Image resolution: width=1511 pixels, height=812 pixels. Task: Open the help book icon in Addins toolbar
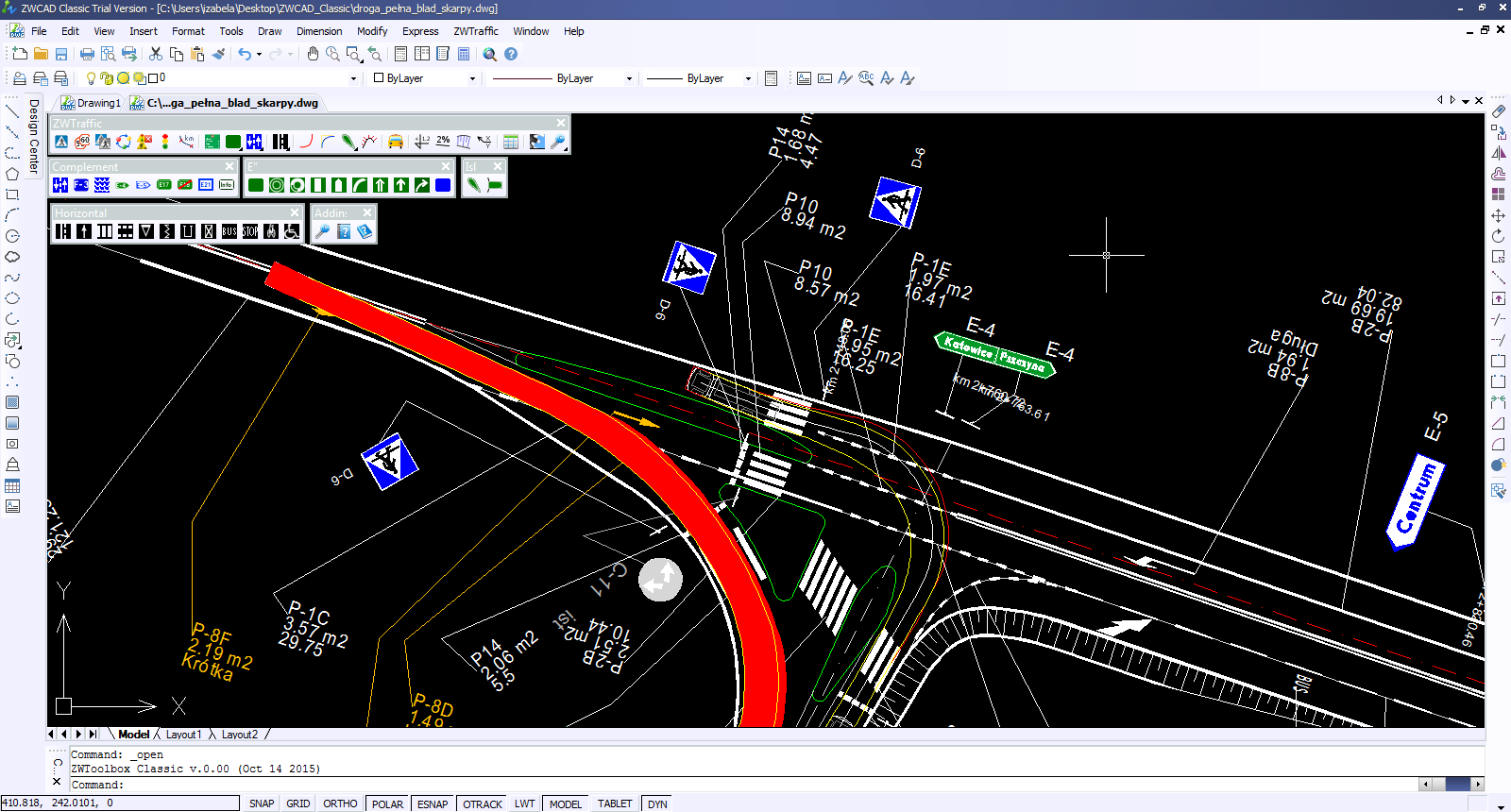pyautogui.click(x=365, y=231)
